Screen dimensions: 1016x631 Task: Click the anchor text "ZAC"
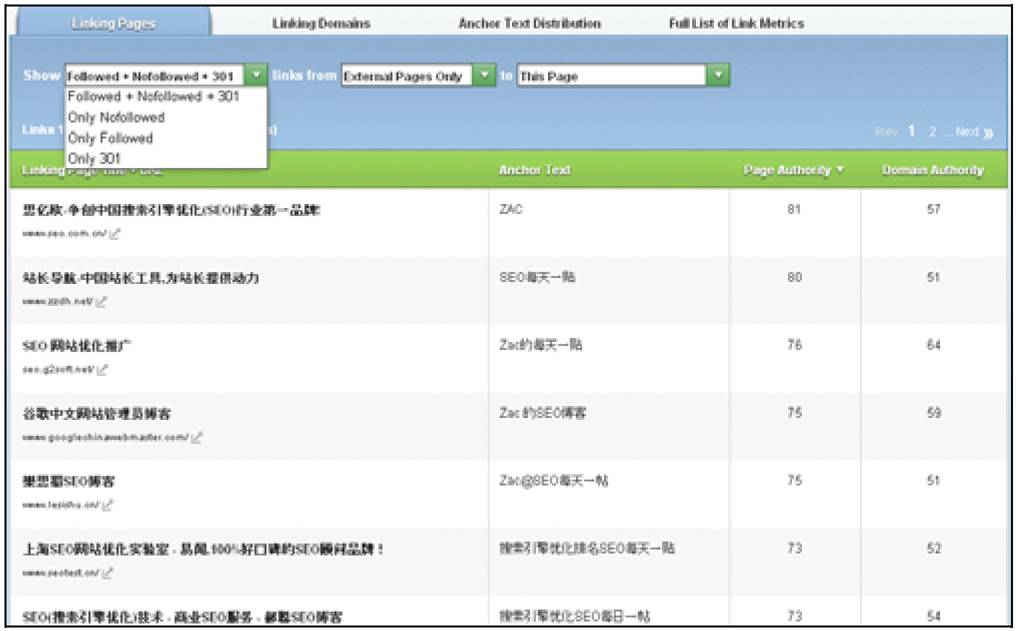pyautogui.click(x=511, y=209)
